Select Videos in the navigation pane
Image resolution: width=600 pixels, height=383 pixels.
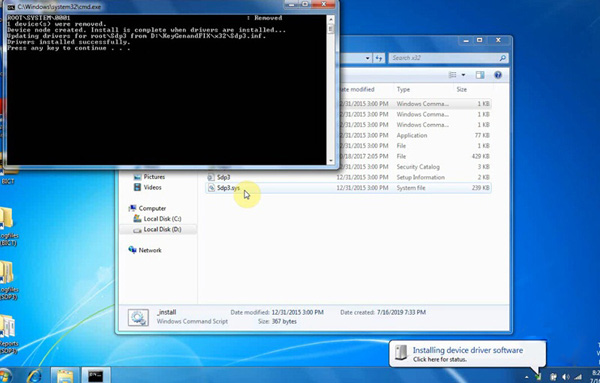coord(152,187)
